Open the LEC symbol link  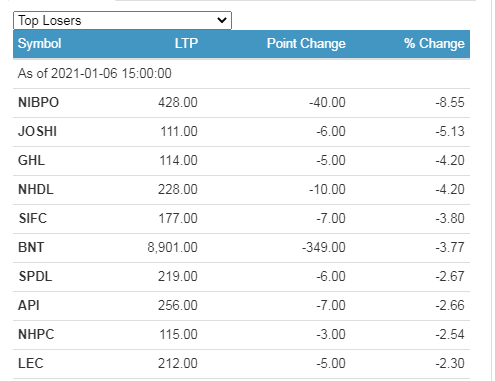coord(31,363)
